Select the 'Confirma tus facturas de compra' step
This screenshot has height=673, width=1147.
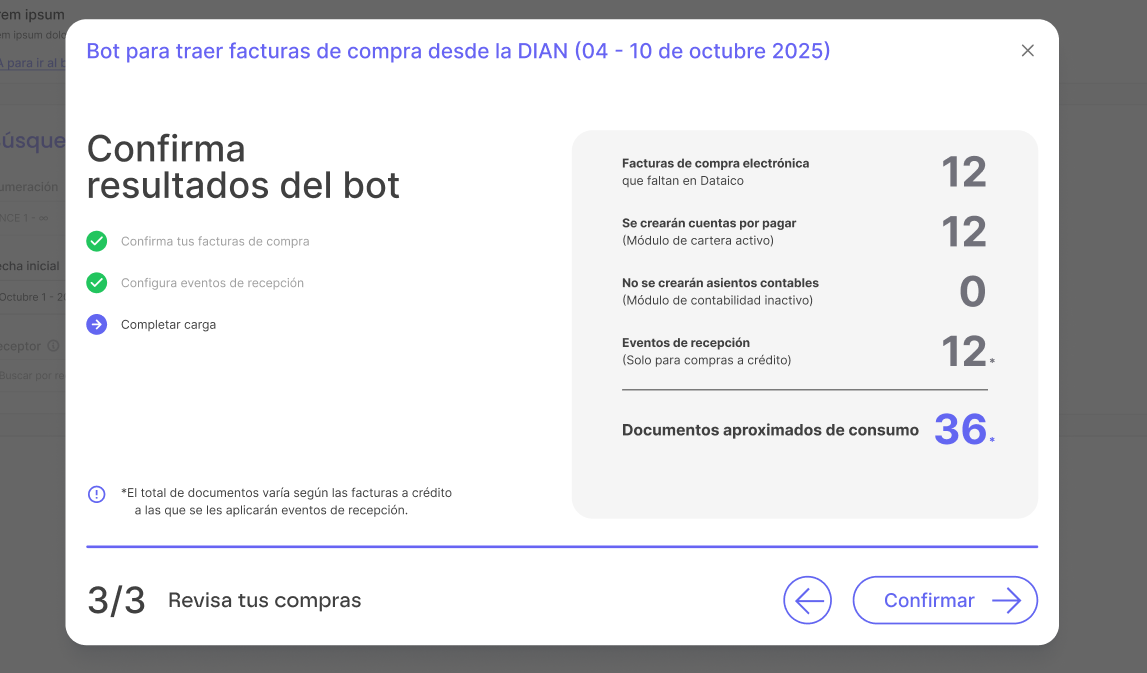215,241
